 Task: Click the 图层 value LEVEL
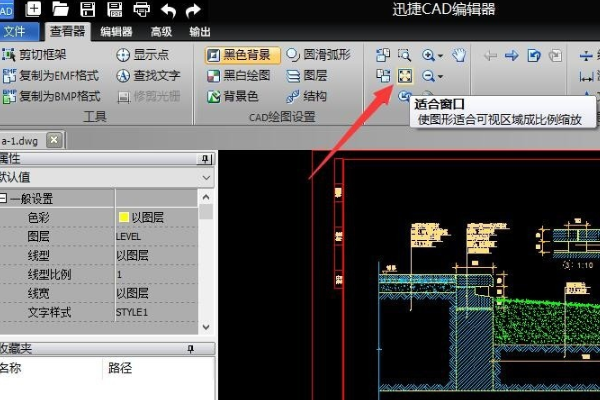[x=129, y=237]
